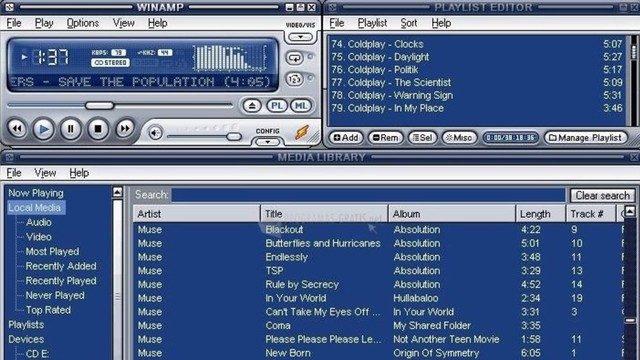This screenshot has width=640, height=360.
Task: Click the Previous track button in Winamp
Action: [17, 129]
